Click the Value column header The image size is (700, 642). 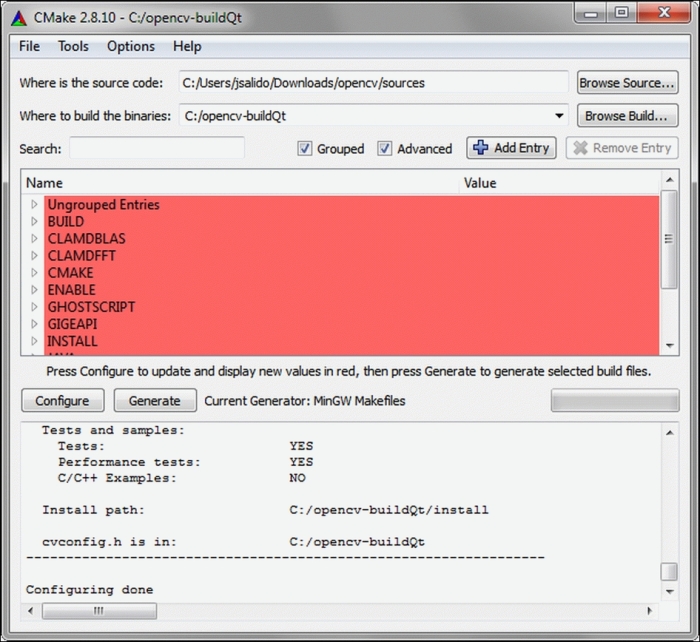[559, 183]
